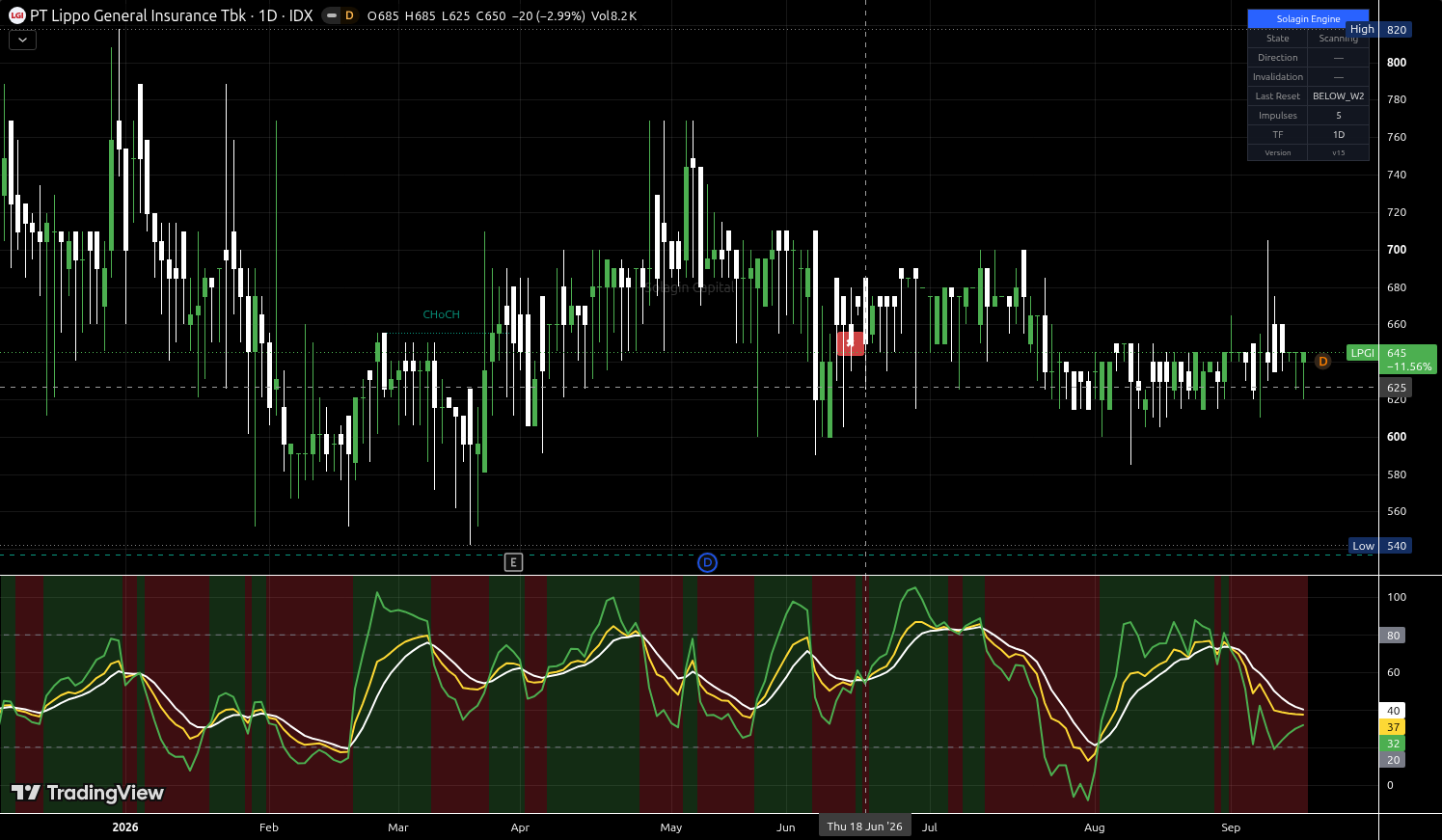The width and height of the screenshot is (1442, 840).
Task: Click the TradingView logo
Action: point(88,793)
